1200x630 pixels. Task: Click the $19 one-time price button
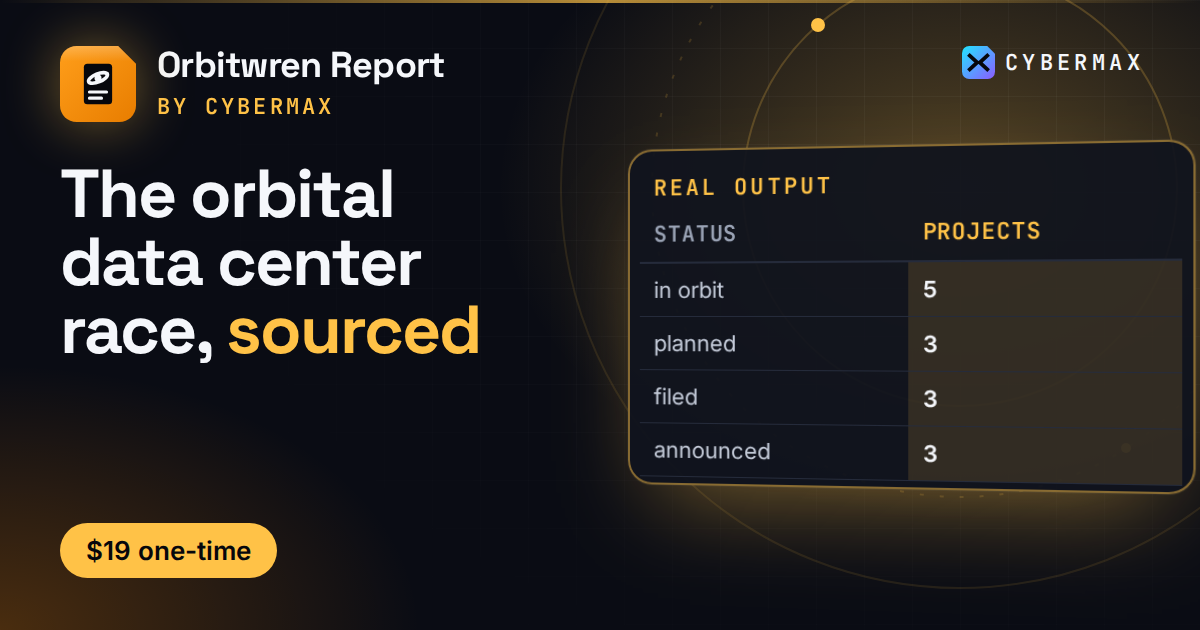tap(168, 550)
